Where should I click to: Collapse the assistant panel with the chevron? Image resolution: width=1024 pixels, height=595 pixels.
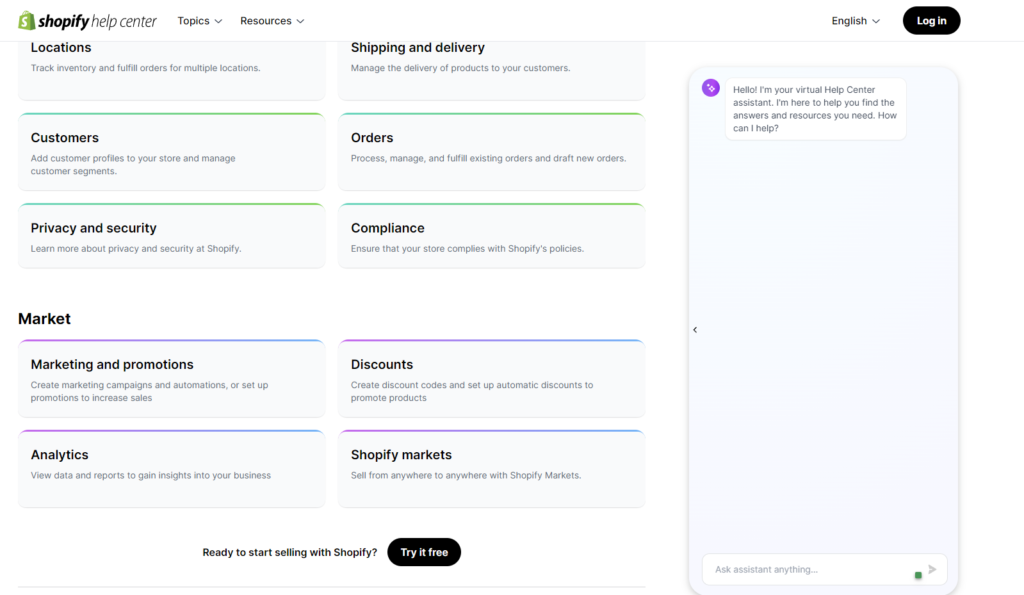click(x=695, y=330)
